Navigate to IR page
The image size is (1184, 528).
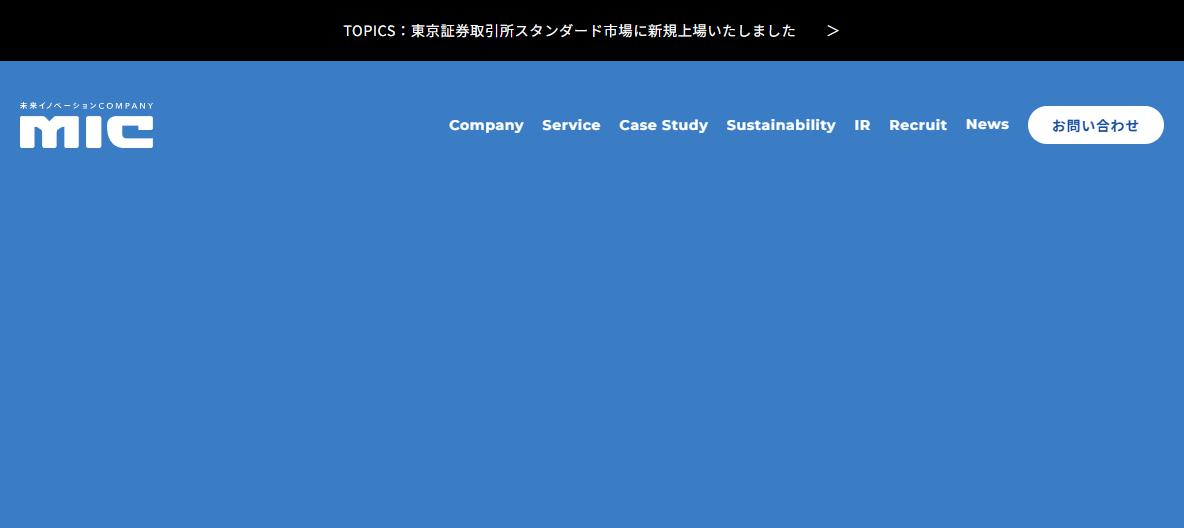pyautogui.click(x=862, y=125)
